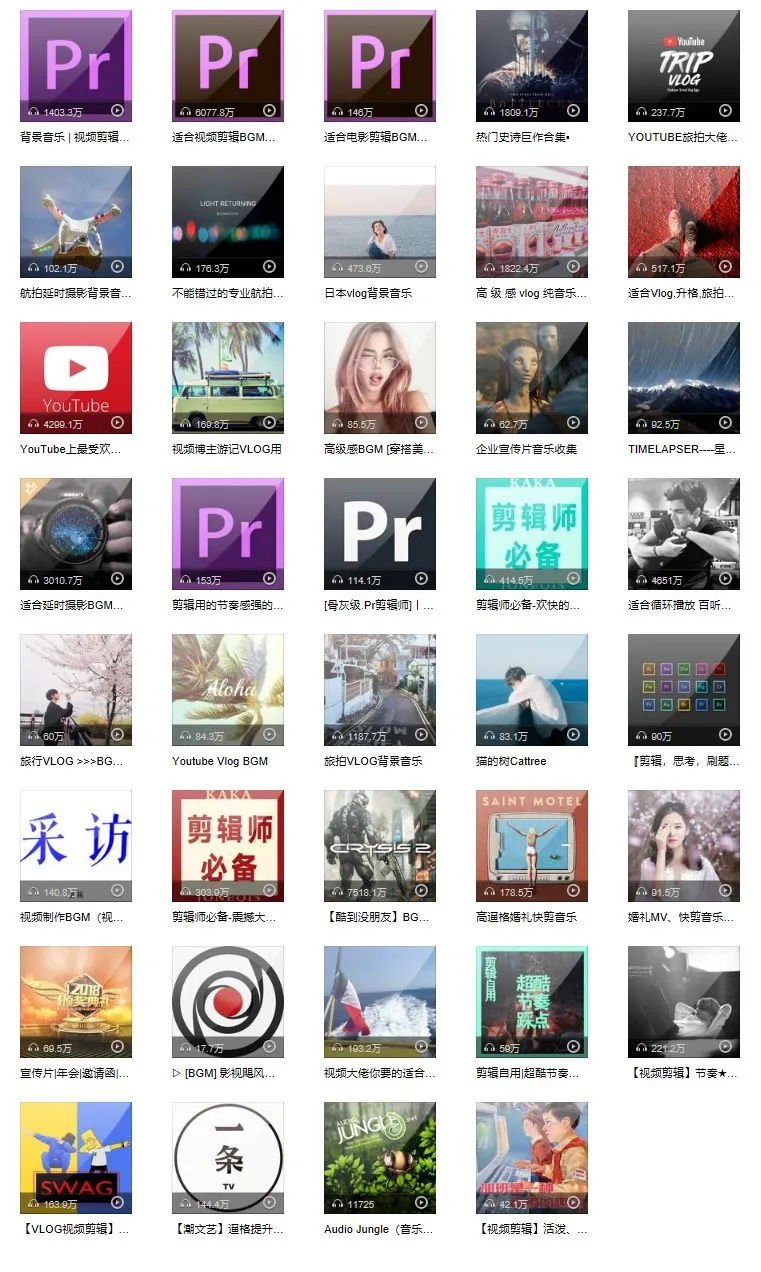Open the 'Youtube Vlog BGM' title link
This screenshot has height=1272, width=761.
click(220, 761)
